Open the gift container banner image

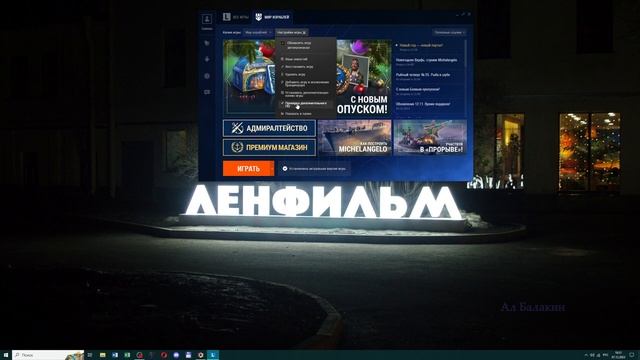[249, 78]
